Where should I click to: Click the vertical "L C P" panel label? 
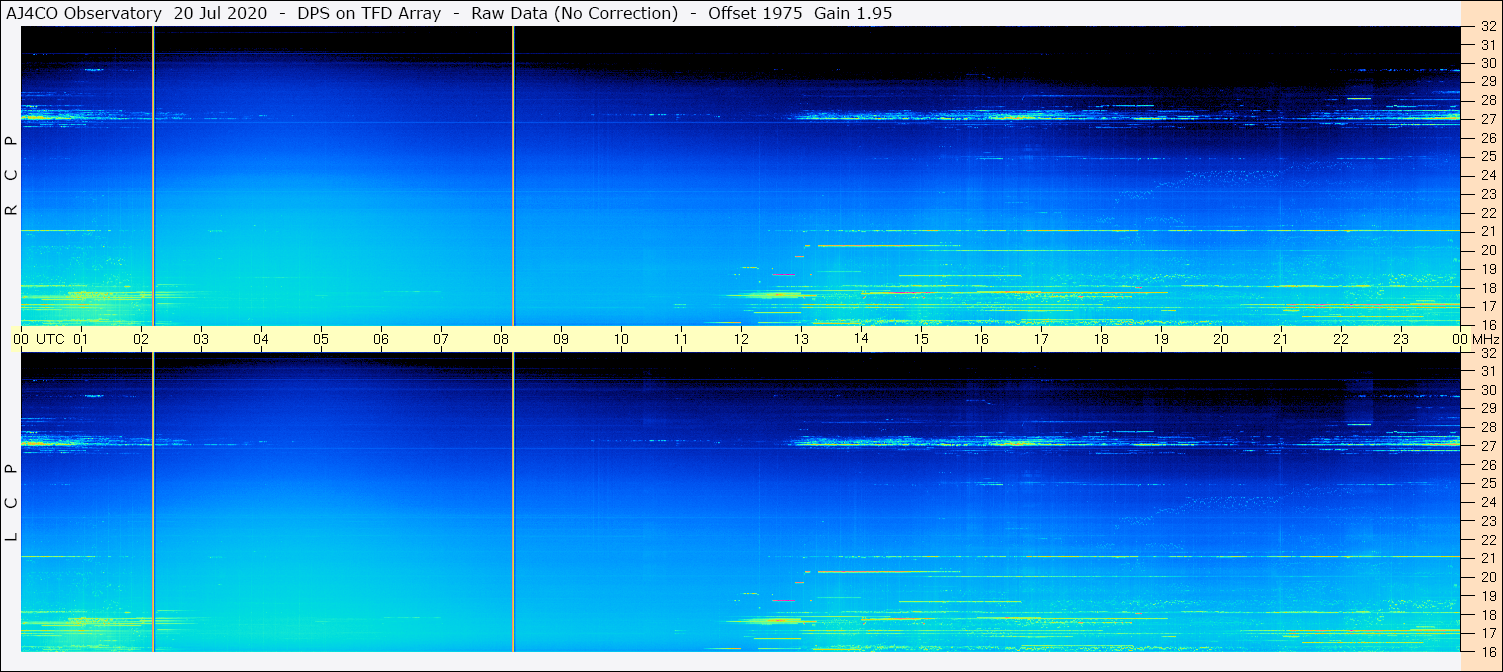tap(12, 503)
